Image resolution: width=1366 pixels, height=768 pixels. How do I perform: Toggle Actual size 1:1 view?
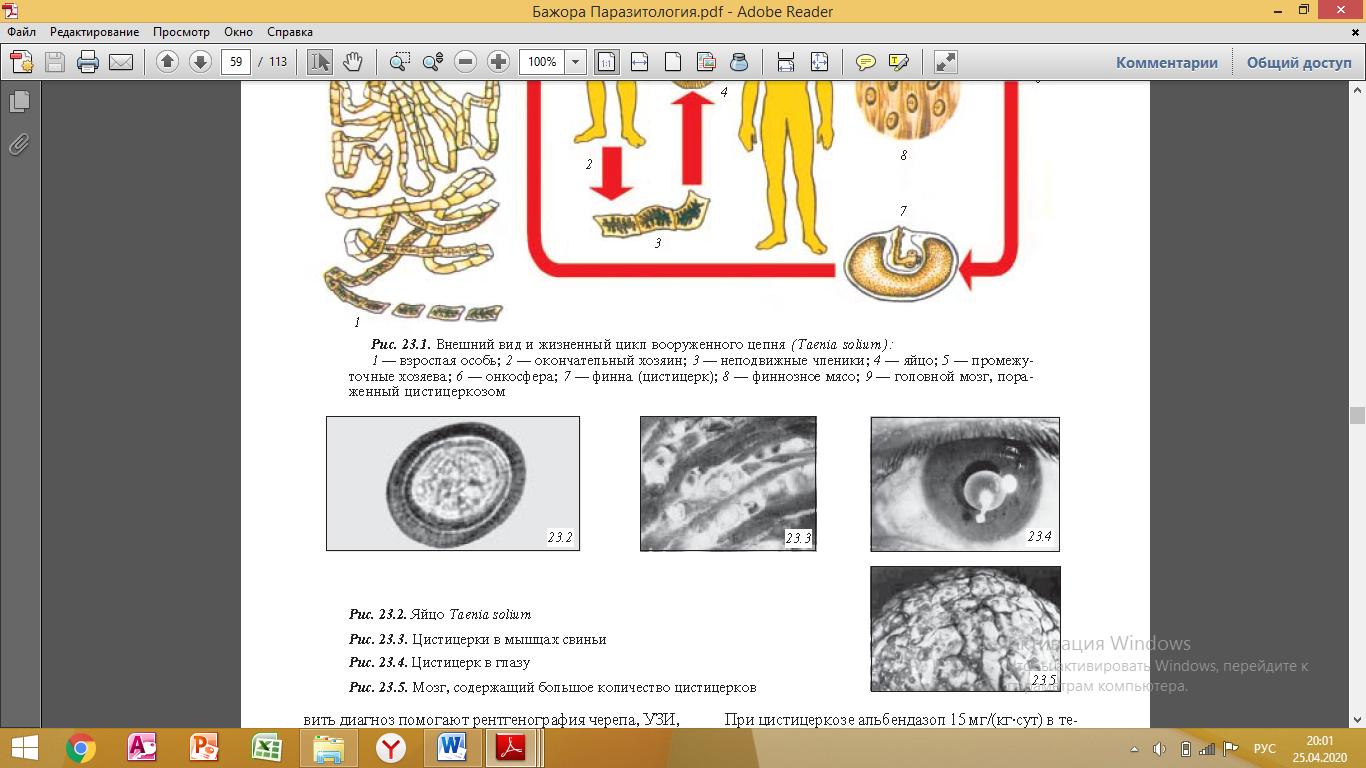(x=606, y=62)
